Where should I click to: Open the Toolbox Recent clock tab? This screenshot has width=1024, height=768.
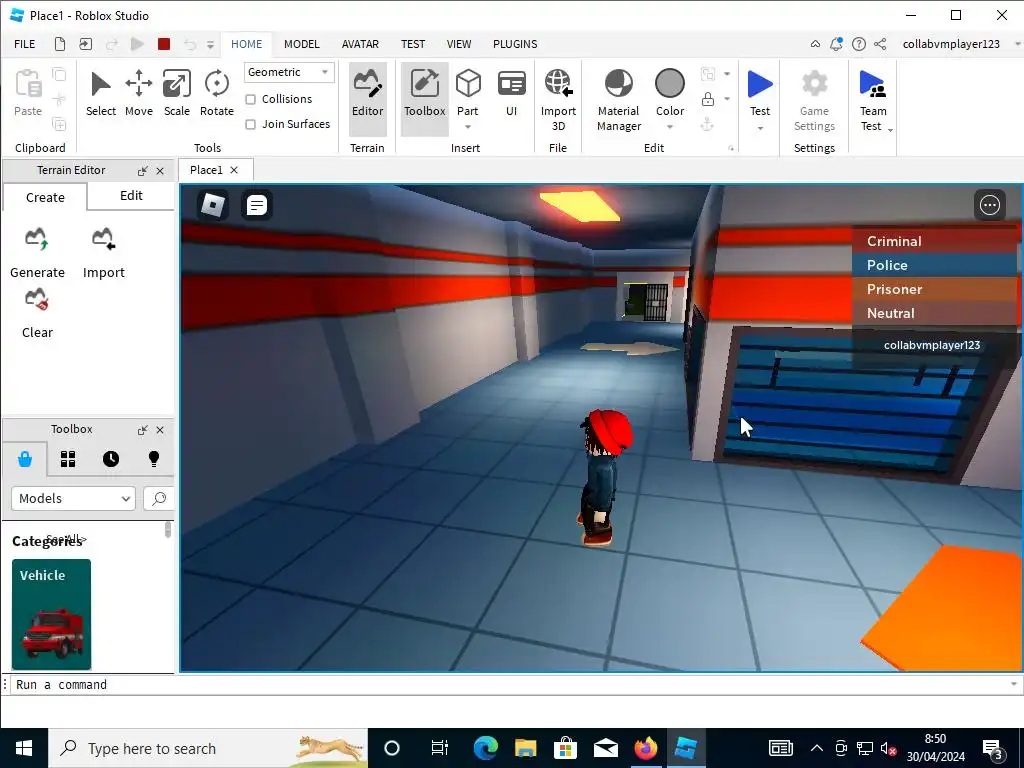coord(111,459)
